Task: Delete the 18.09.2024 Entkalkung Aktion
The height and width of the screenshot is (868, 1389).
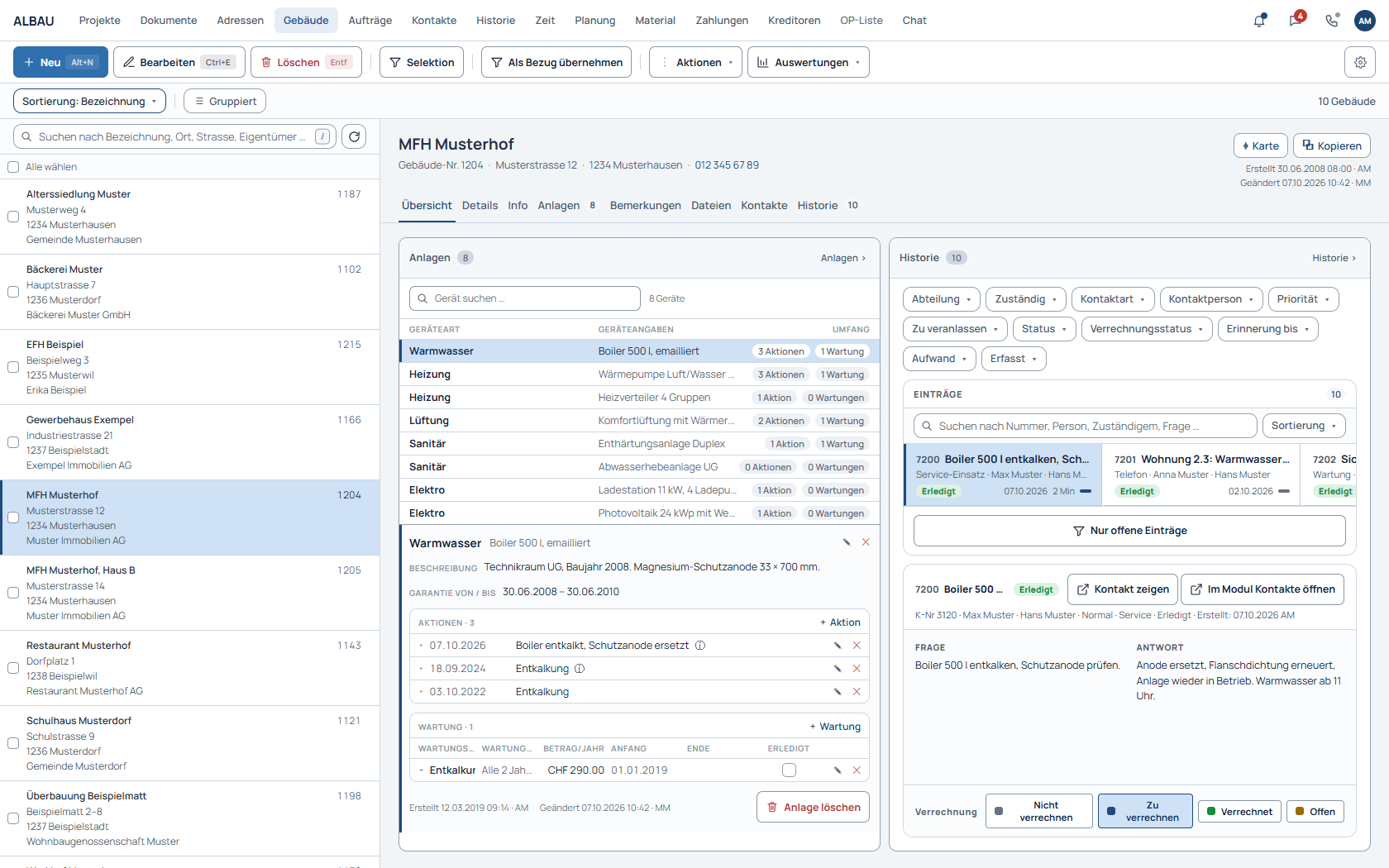Action: (857, 669)
